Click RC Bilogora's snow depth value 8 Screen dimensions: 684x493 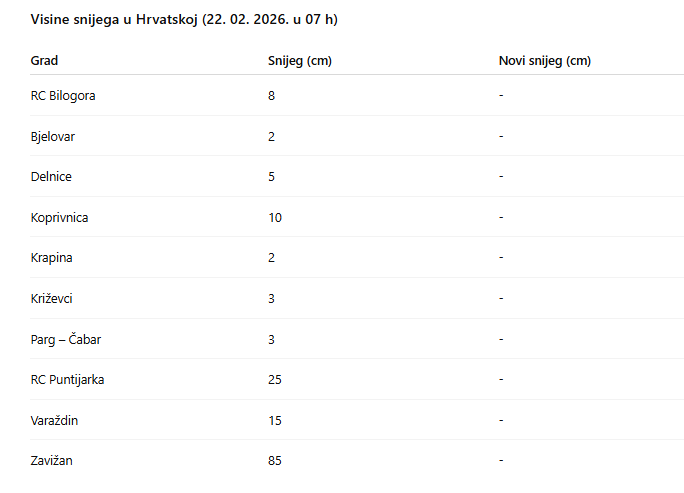tap(271, 96)
